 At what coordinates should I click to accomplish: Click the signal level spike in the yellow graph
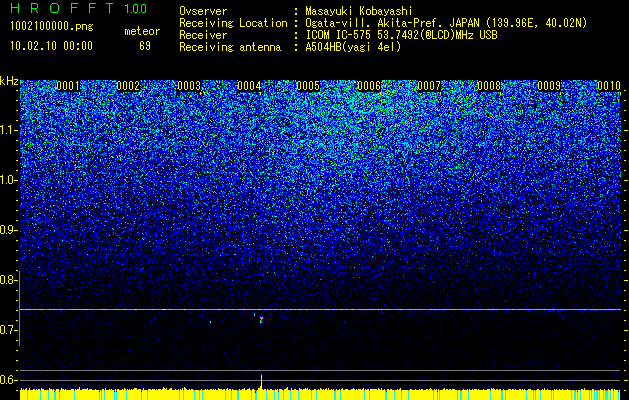pos(262,382)
